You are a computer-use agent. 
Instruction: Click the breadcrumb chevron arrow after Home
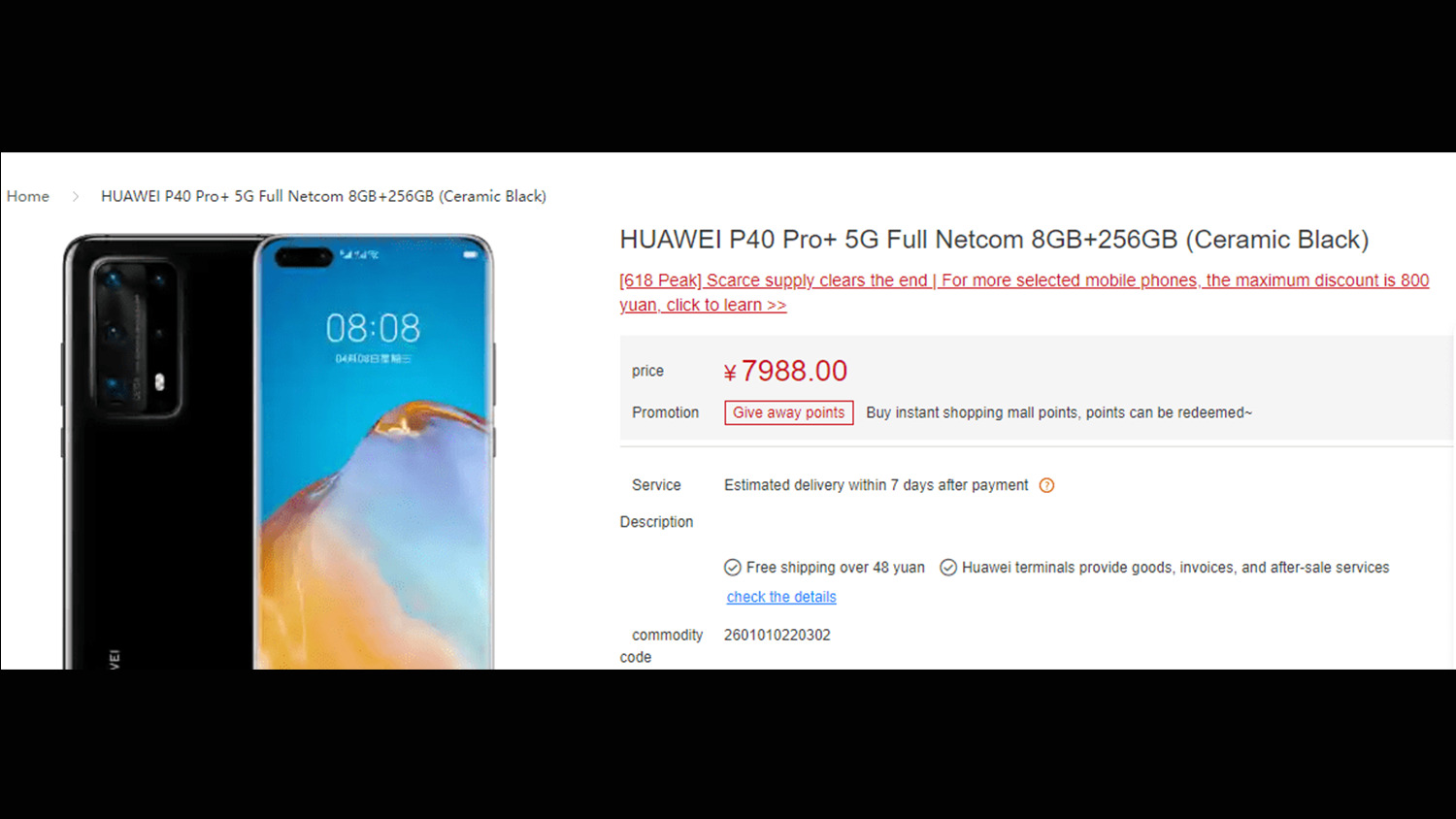pyautogui.click(x=75, y=196)
